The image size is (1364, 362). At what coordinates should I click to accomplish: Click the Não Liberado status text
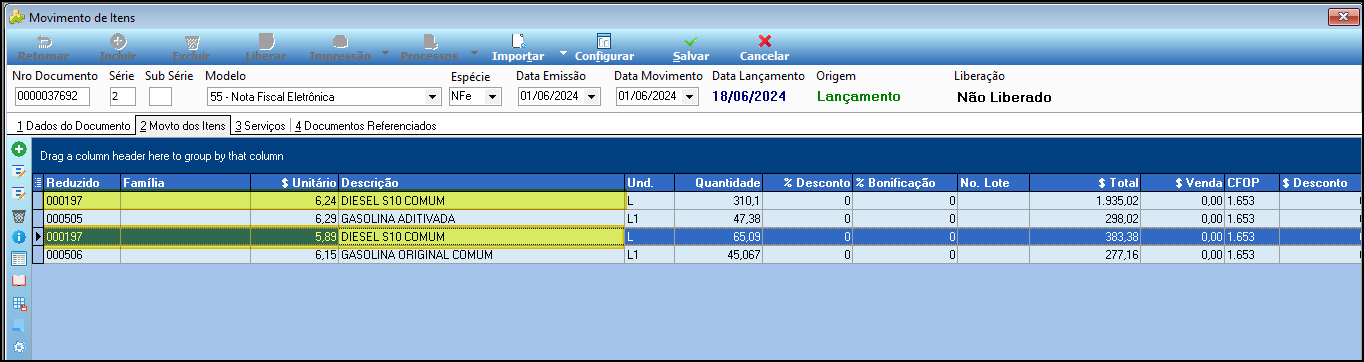pos(1004,97)
